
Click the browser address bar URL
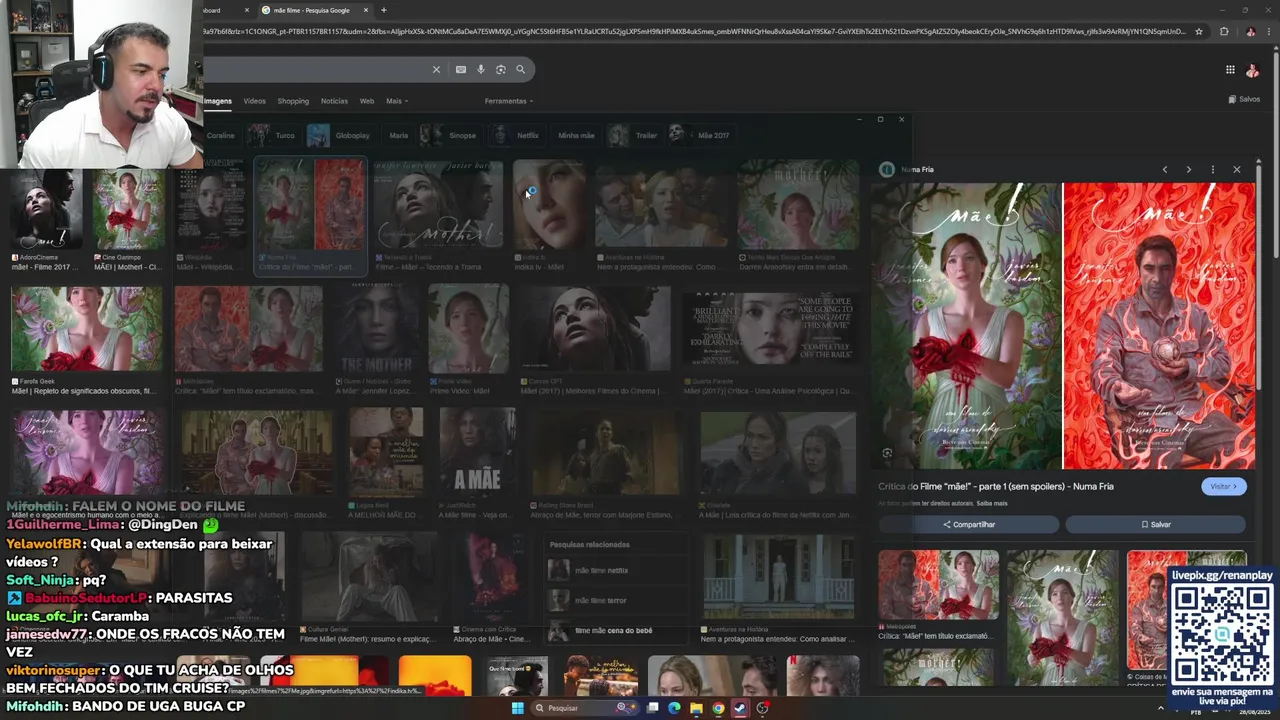[x=695, y=32]
